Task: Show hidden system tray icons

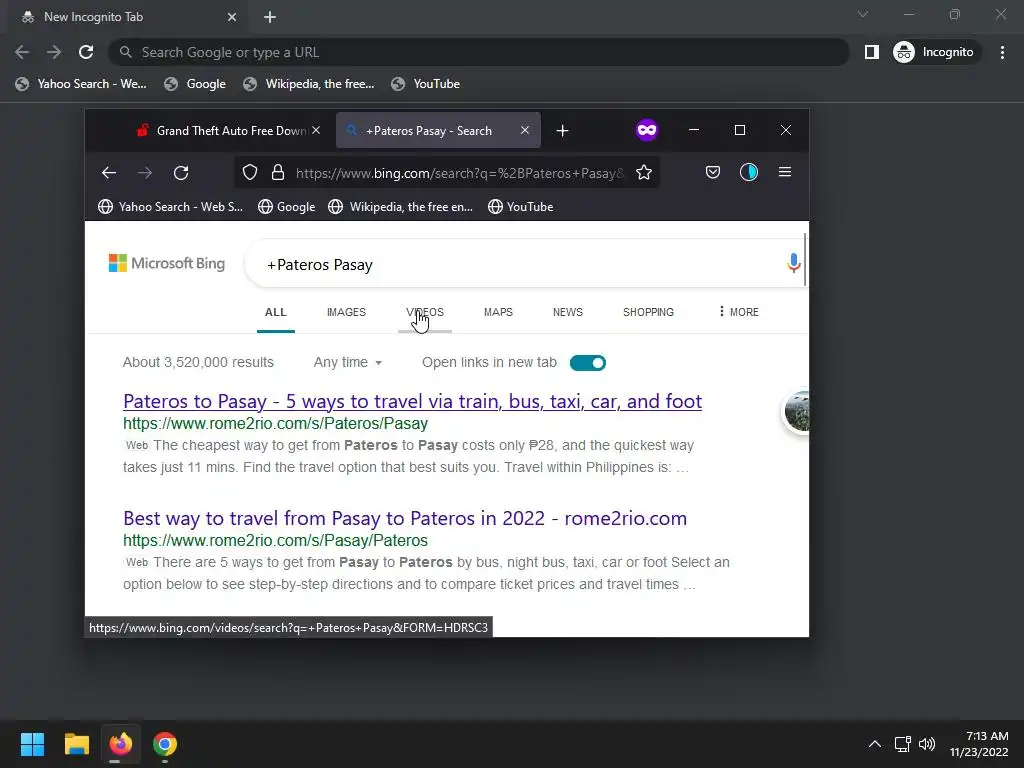Action: pyautogui.click(x=874, y=744)
